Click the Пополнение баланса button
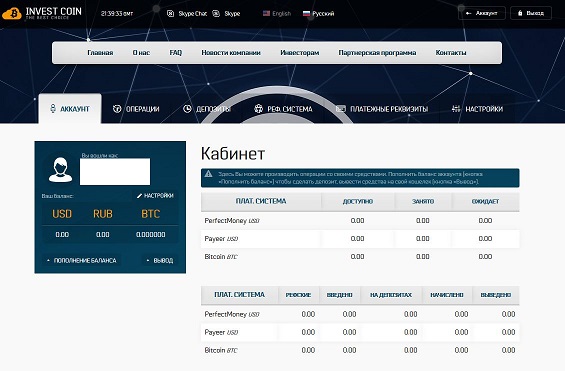The height and width of the screenshot is (371, 565). tap(81, 260)
